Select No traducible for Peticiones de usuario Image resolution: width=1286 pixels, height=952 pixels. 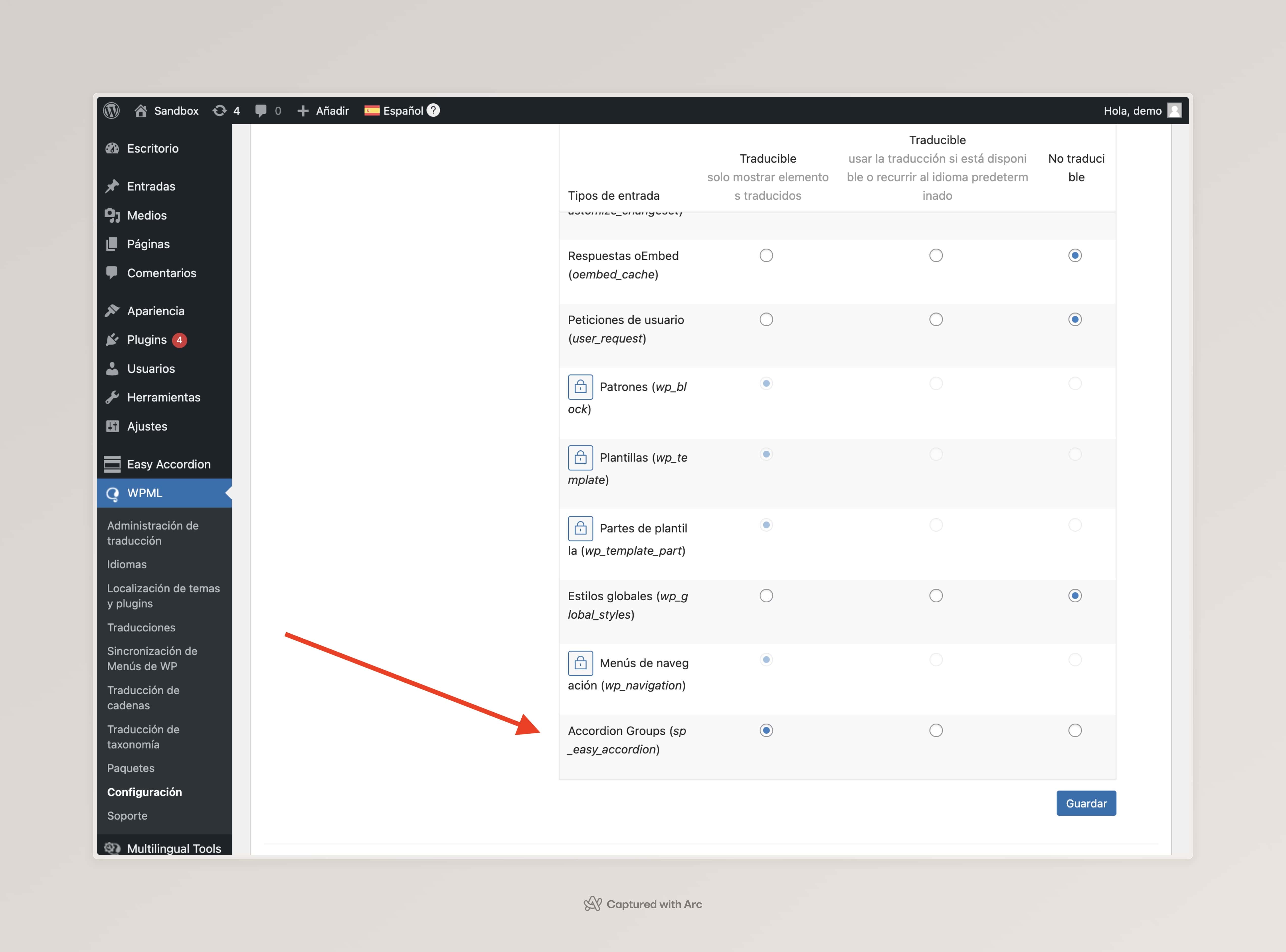[1075, 319]
